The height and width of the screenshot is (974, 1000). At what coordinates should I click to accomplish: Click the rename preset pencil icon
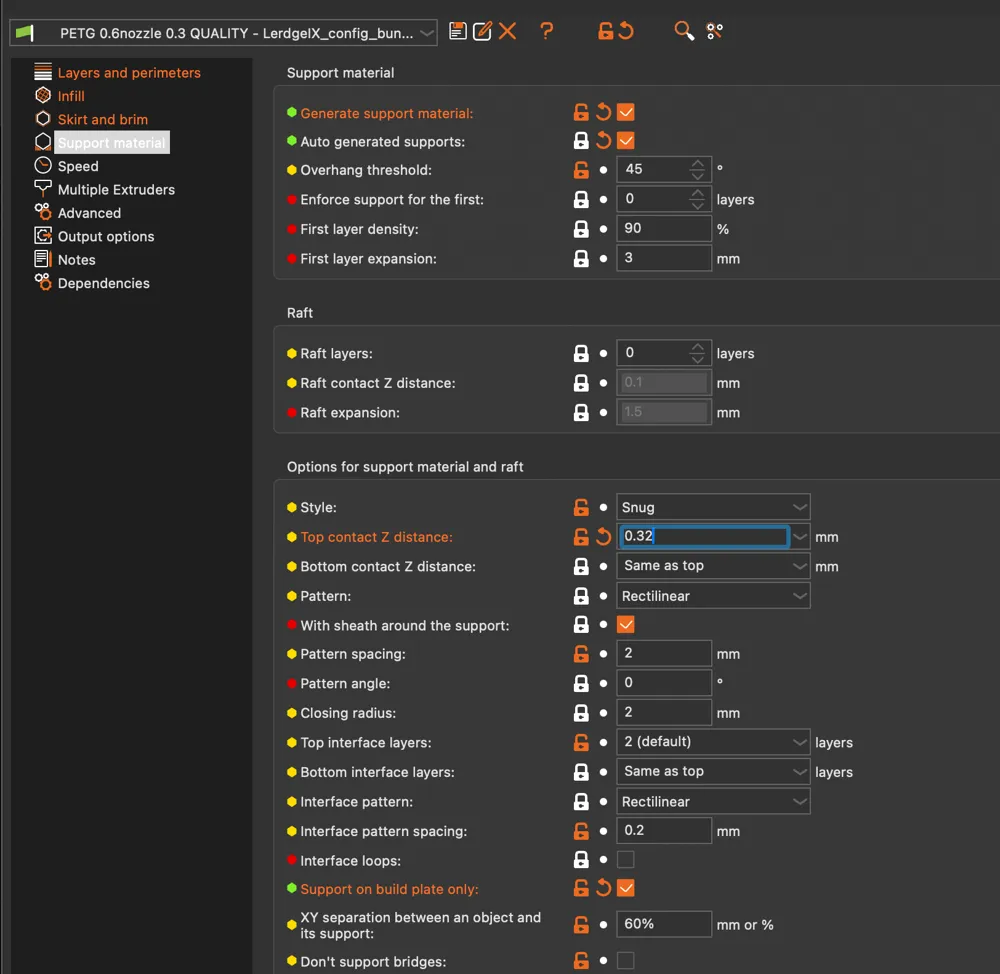coord(482,31)
